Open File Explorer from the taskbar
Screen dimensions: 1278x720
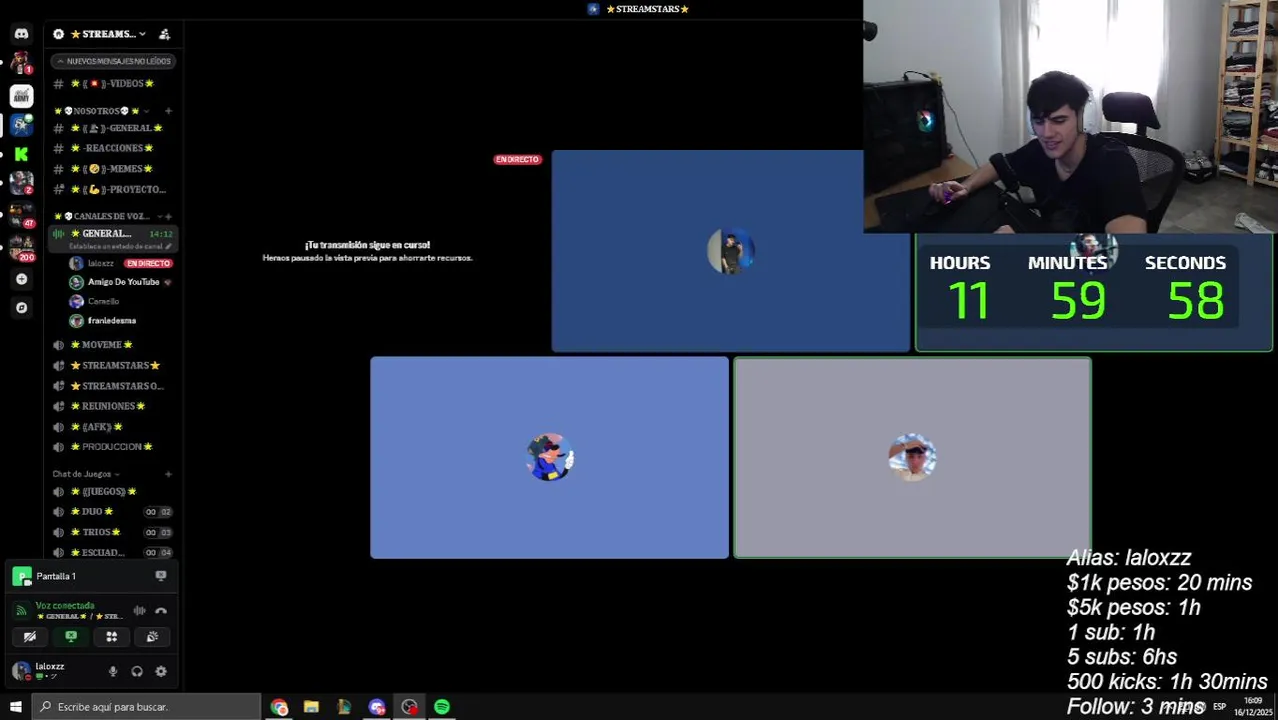pos(311,707)
